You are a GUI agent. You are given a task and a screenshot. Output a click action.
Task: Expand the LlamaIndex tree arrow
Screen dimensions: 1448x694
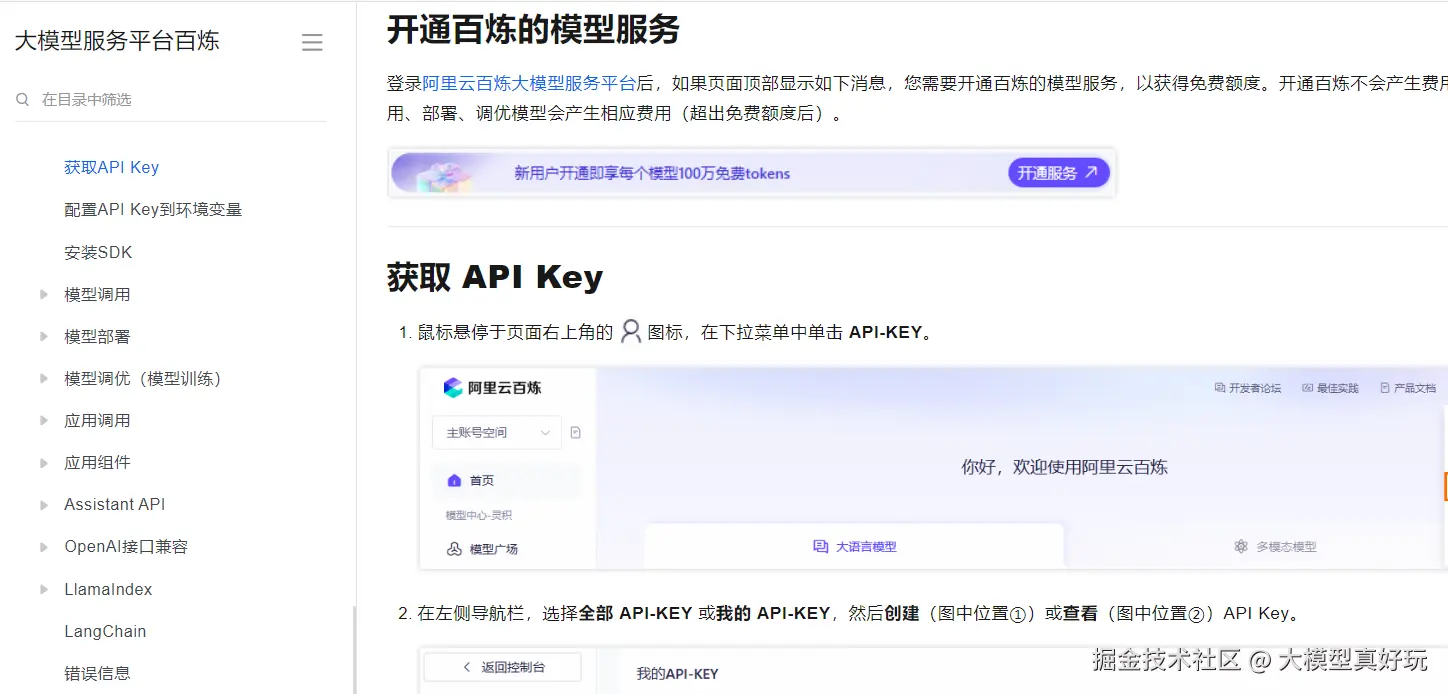(x=44, y=589)
